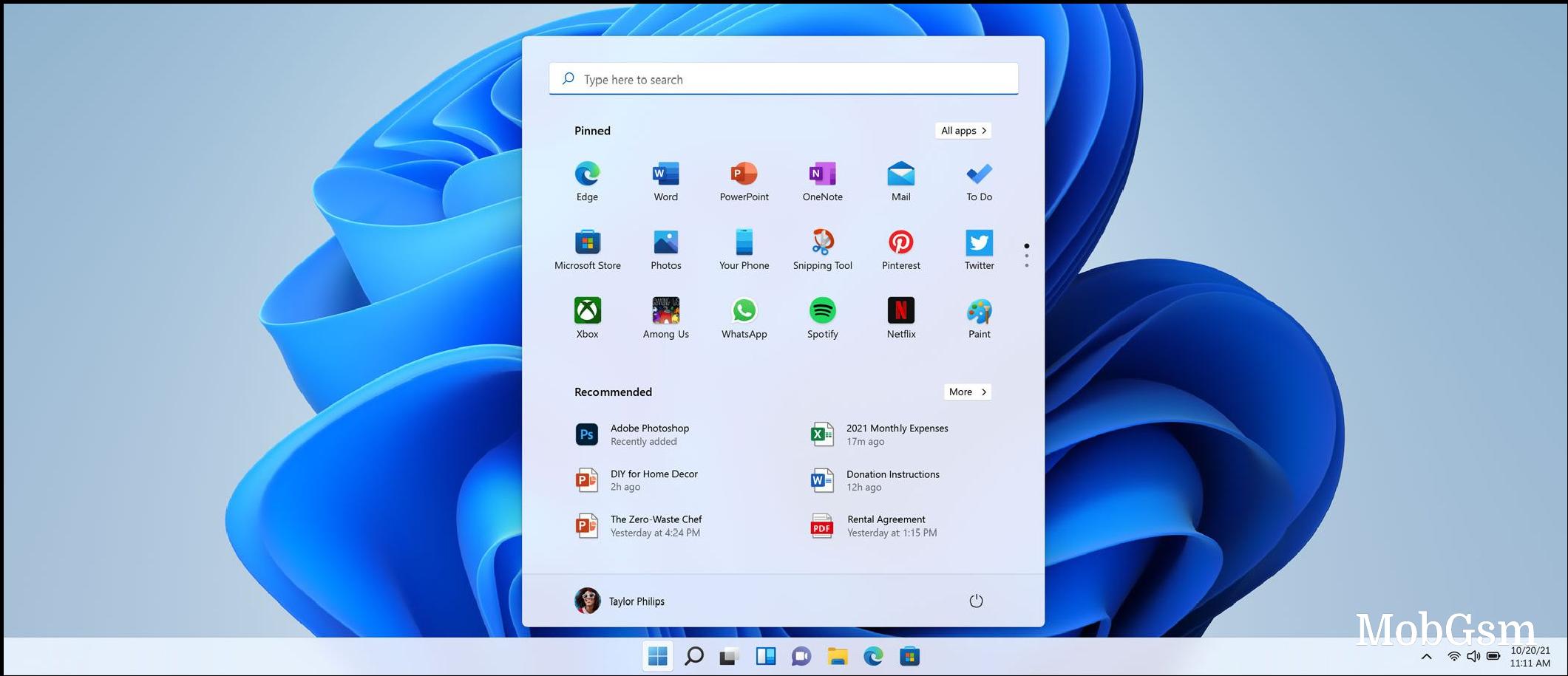The width and height of the screenshot is (1568, 676).
Task: Launch the Photos app
Action: (665, 250)
